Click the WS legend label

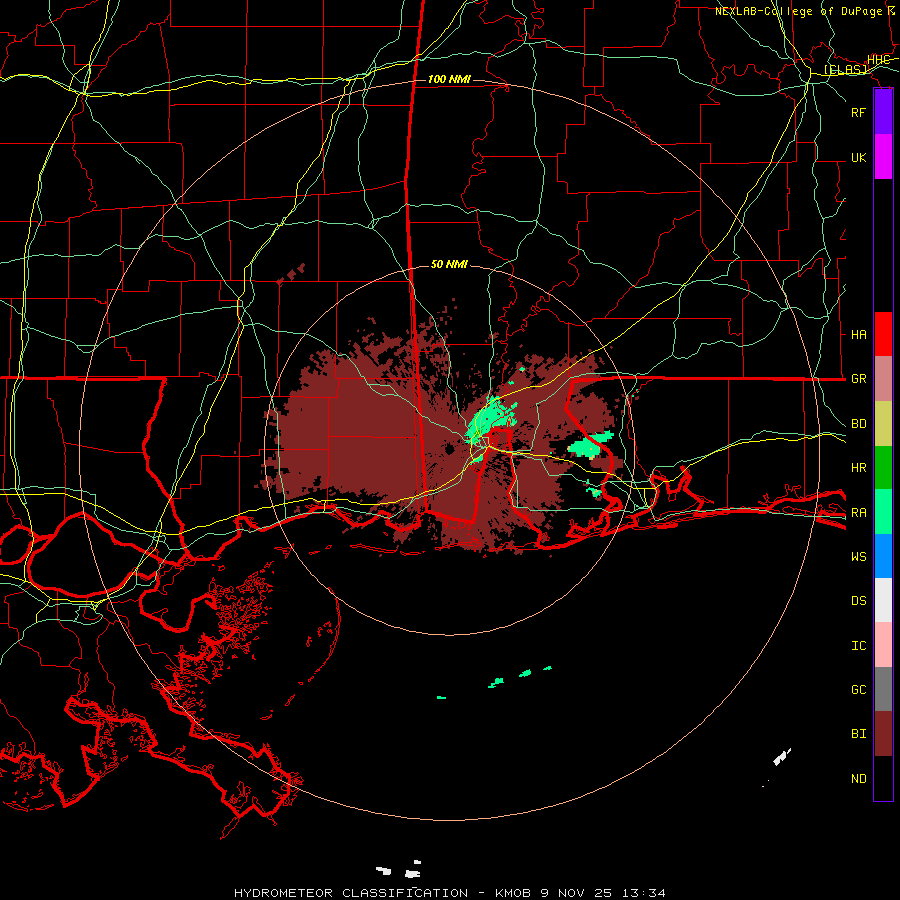(858, 556)
